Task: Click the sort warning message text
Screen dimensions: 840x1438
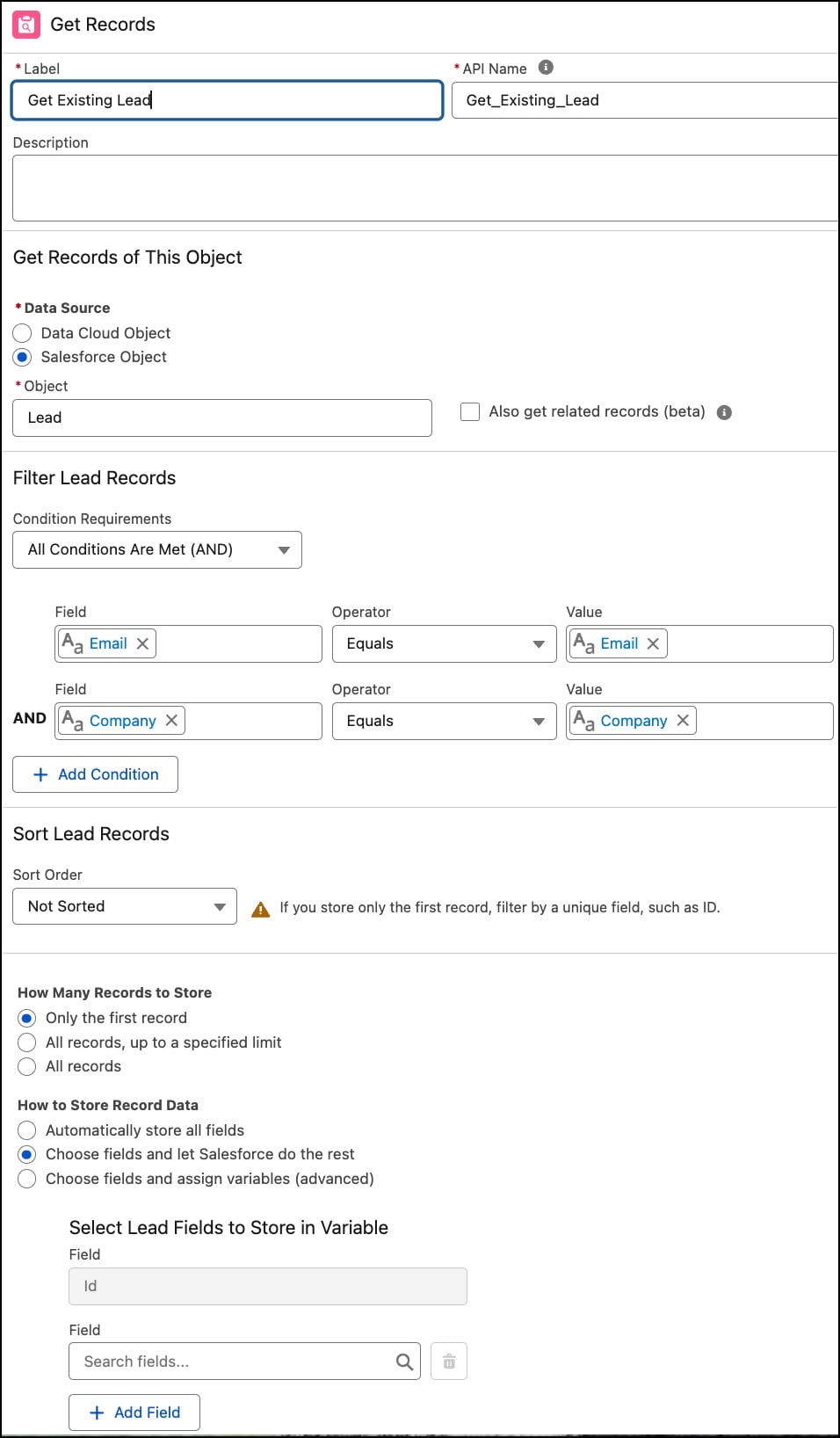Action: click(500, 907)
